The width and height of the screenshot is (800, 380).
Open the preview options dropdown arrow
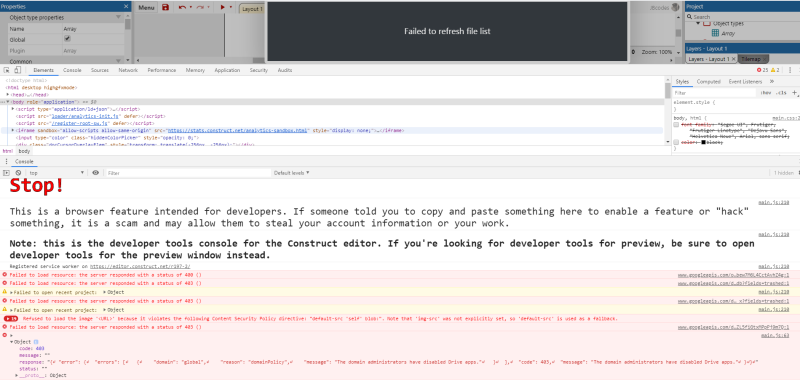[x=231, y=8]
